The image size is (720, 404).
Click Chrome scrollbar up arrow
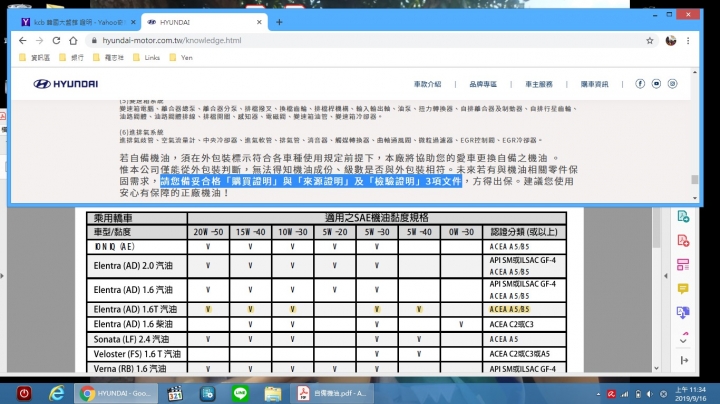click(x=695, y=73)
